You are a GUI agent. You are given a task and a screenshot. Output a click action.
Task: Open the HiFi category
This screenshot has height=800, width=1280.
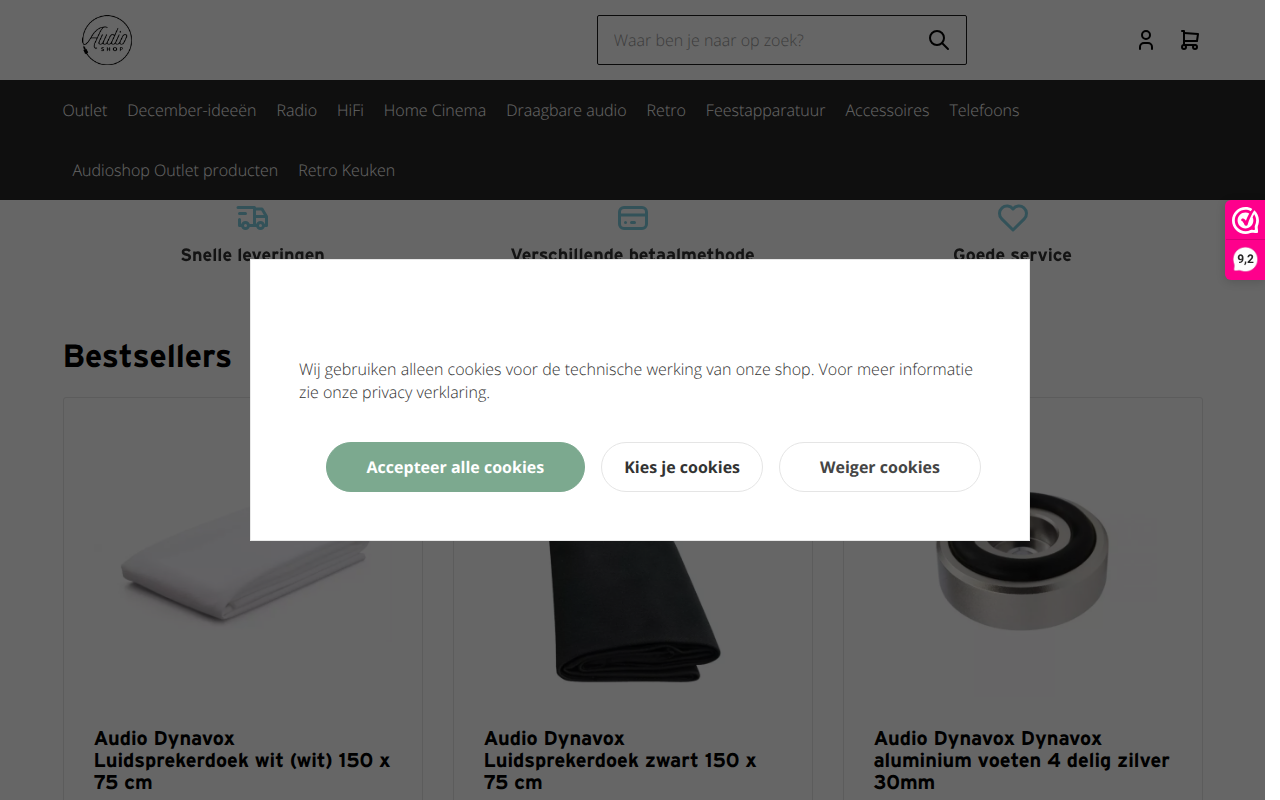coord(350,110)
